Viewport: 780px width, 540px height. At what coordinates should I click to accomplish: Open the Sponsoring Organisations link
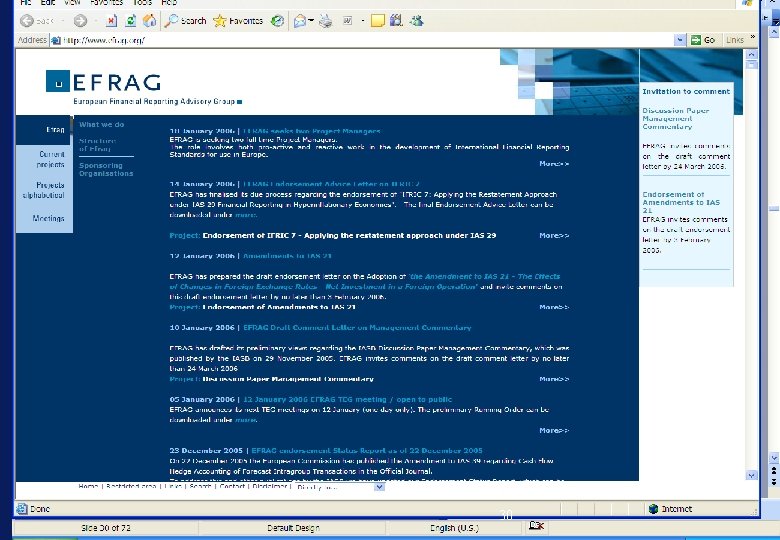point(106,170)
